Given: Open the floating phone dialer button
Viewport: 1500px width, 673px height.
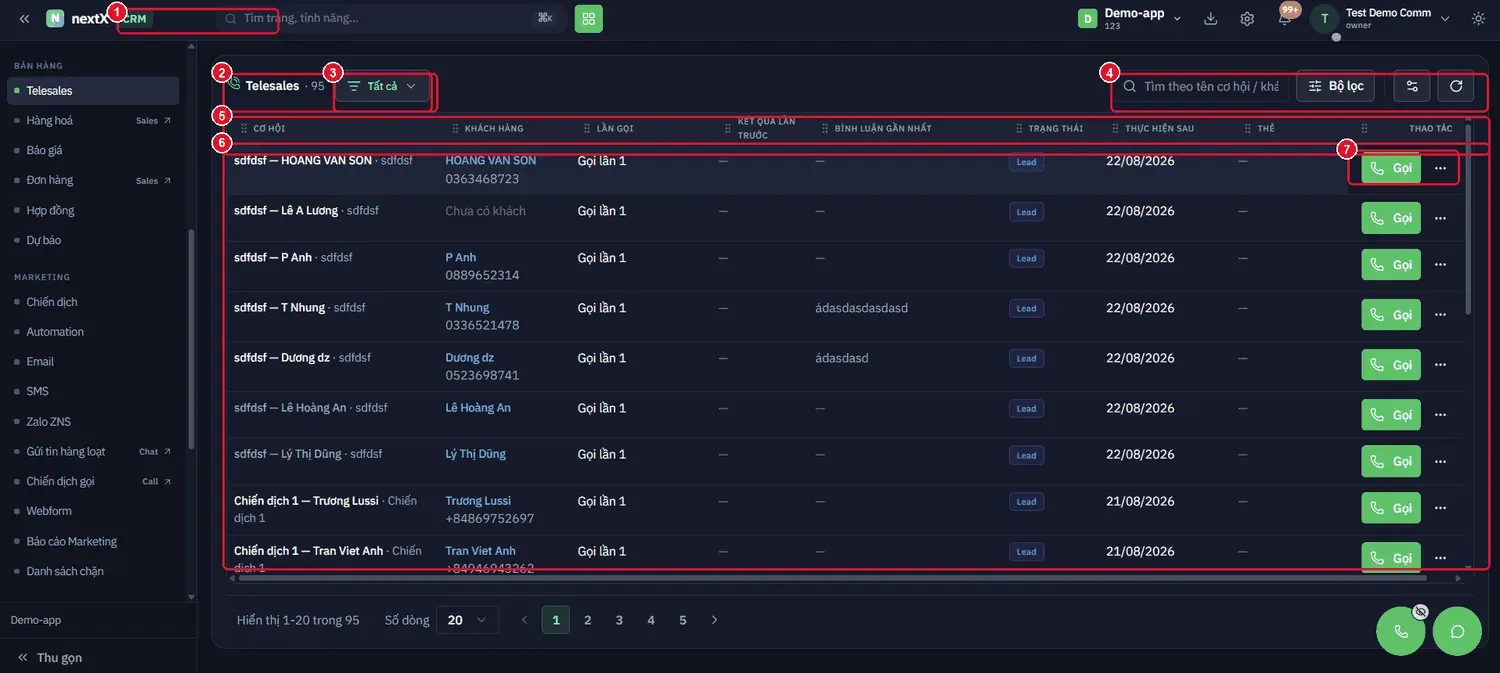Looking at the screenshot, I should coord(1401,631).
